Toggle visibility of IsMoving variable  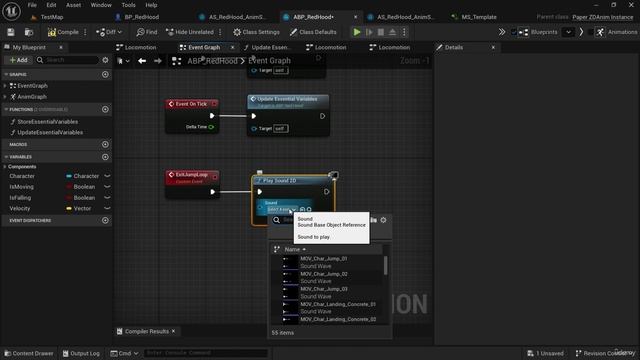(x=107, y=187)
